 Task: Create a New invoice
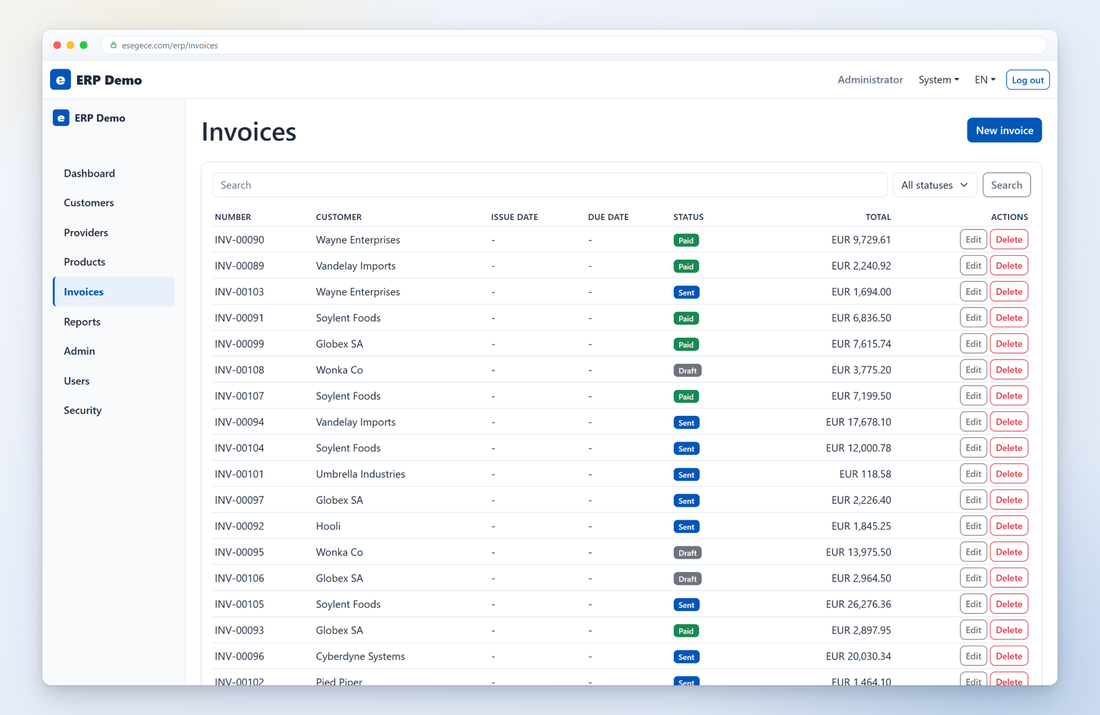click(1004, 131)
